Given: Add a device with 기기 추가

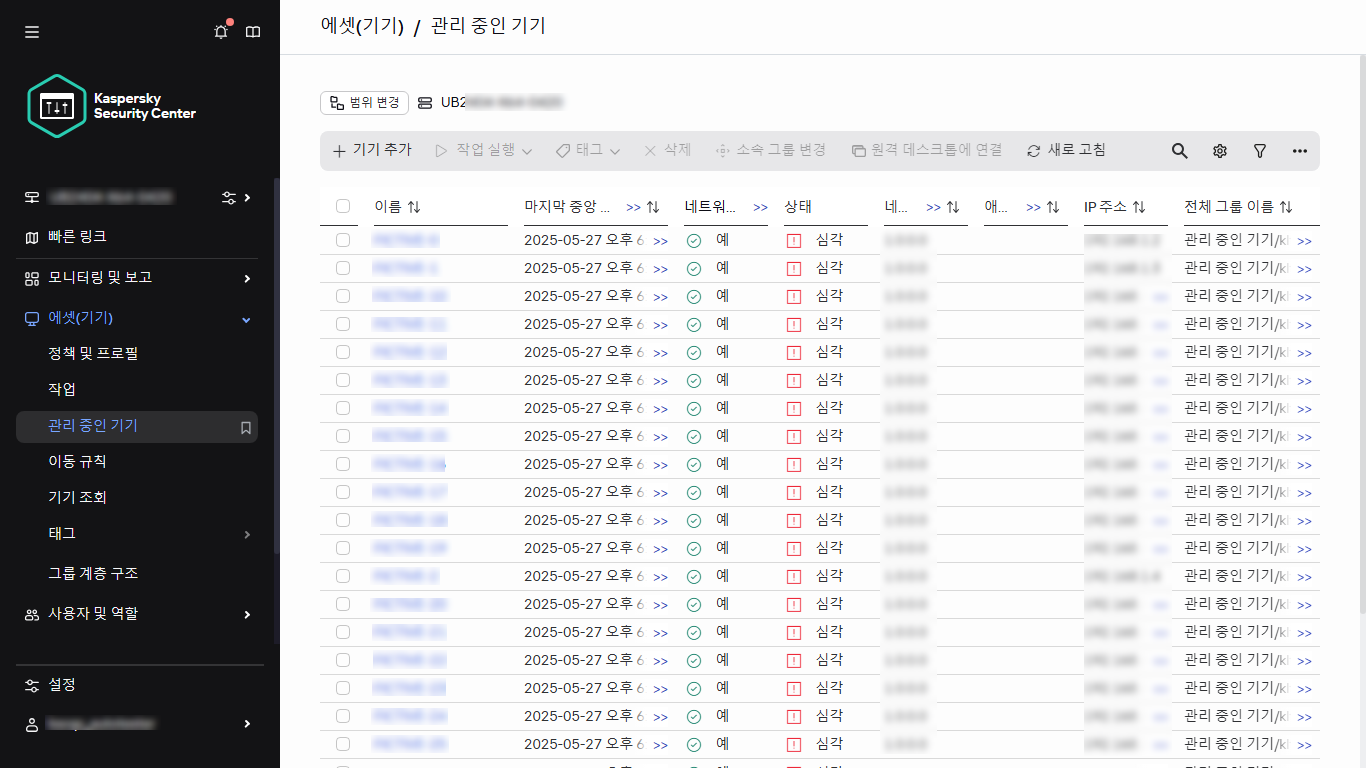Looking at the screenshot, I should tap(373, 150).
